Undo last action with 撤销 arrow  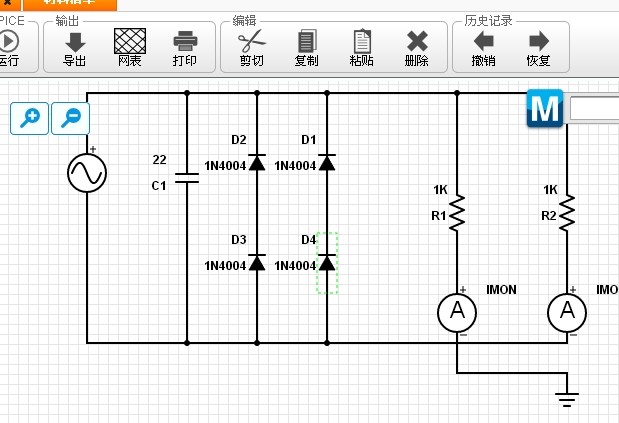click(x=484, y=41)
